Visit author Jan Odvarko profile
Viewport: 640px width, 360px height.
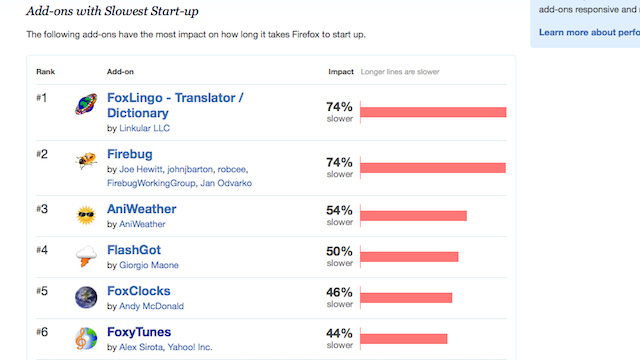click(x=226, y=183)
